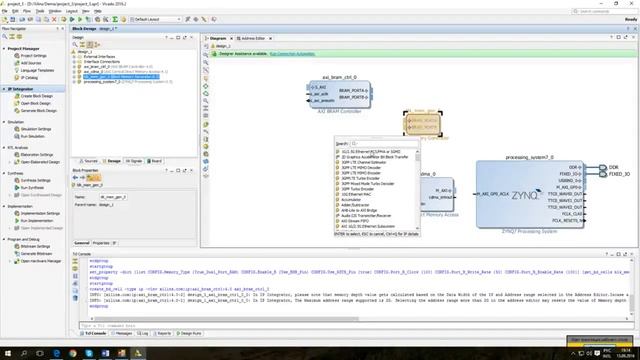The image size is (640, 360).
Task: Click zoom in icon on diagram toolbar
Action: click(x=206, y=55)
